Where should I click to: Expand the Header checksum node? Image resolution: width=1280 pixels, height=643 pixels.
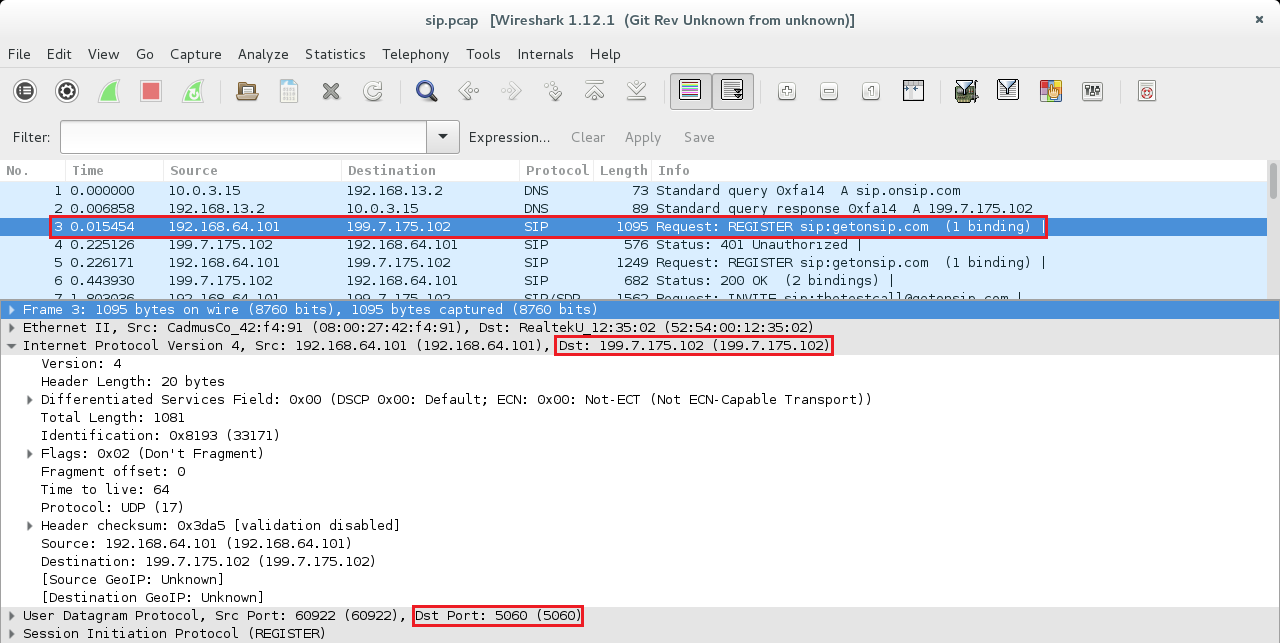[x=30, y=526]
